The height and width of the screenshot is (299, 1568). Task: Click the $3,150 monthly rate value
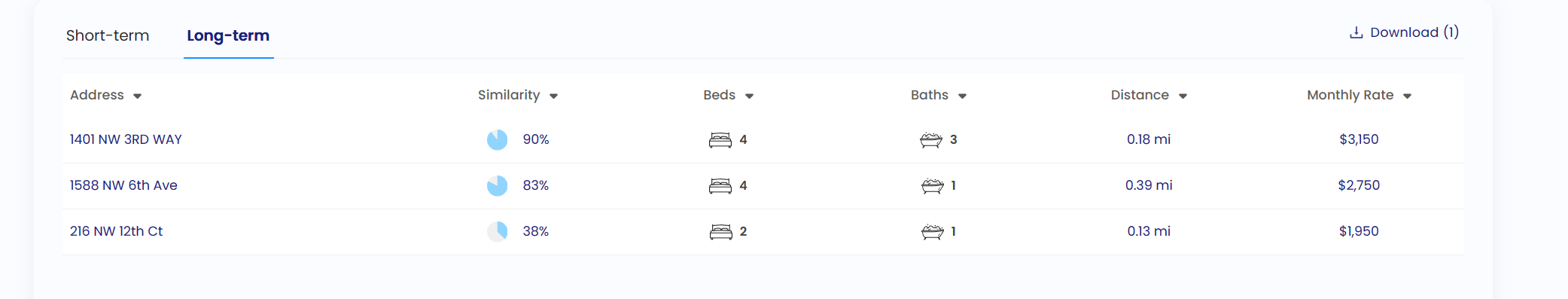click(1359, 139)
